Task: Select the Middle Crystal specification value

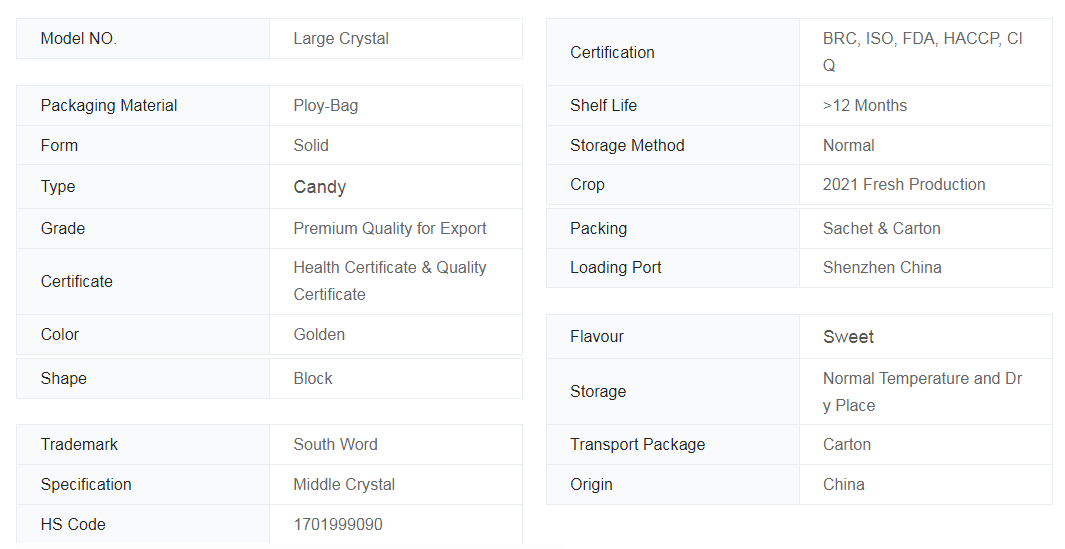Action: click(344, 484)
